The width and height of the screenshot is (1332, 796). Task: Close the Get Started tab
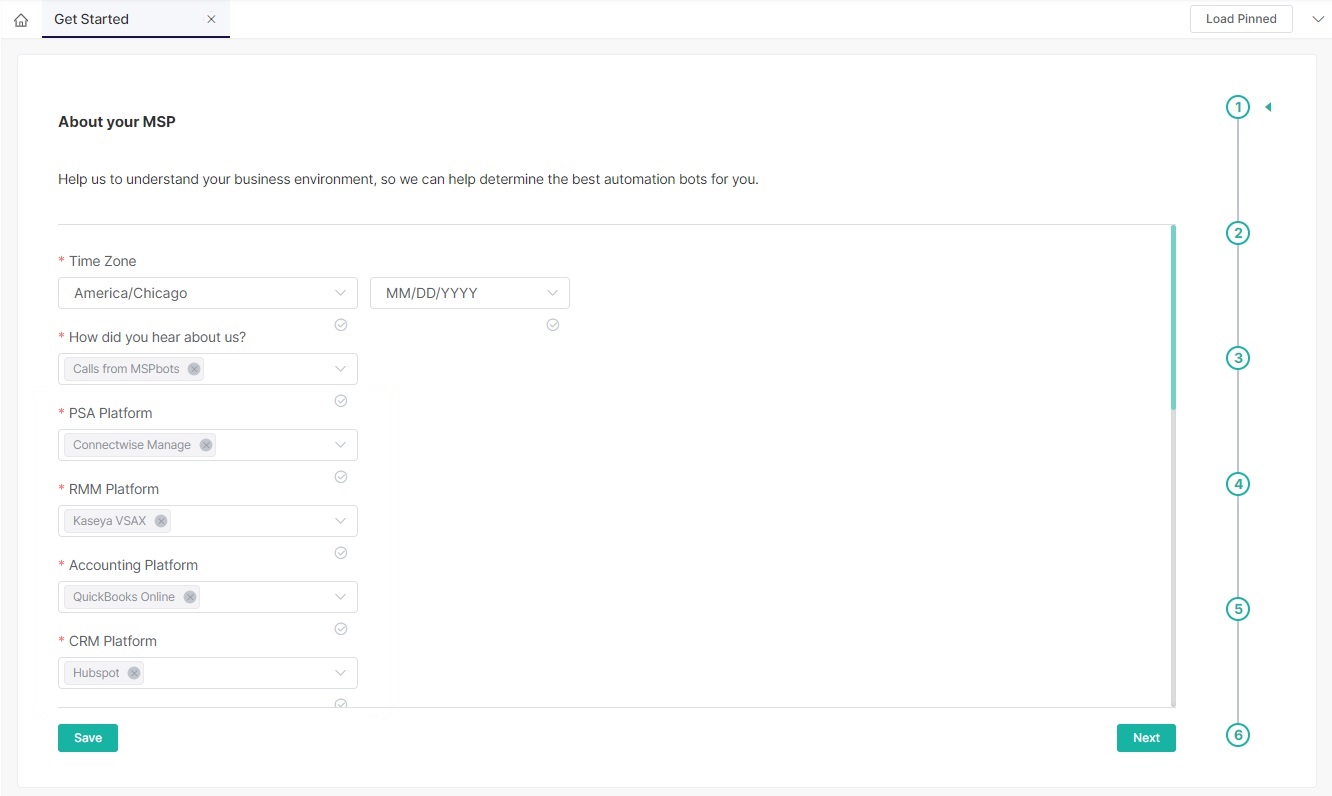[211, 19]
